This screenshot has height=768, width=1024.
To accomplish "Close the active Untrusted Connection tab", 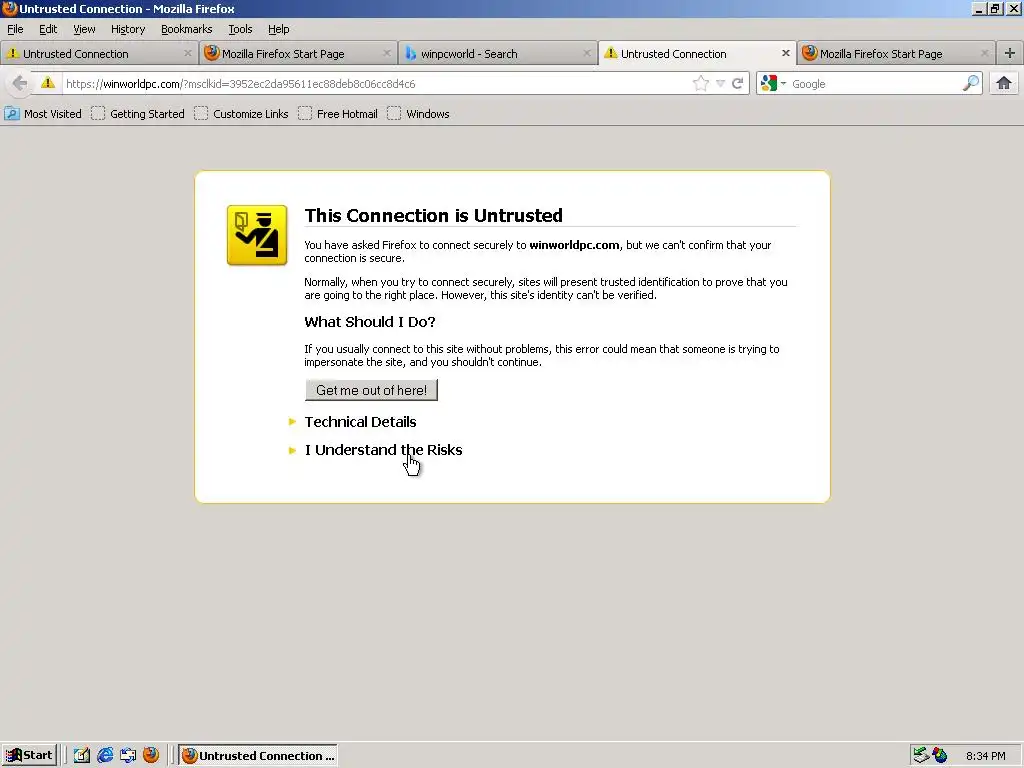I will pos(786,53).
